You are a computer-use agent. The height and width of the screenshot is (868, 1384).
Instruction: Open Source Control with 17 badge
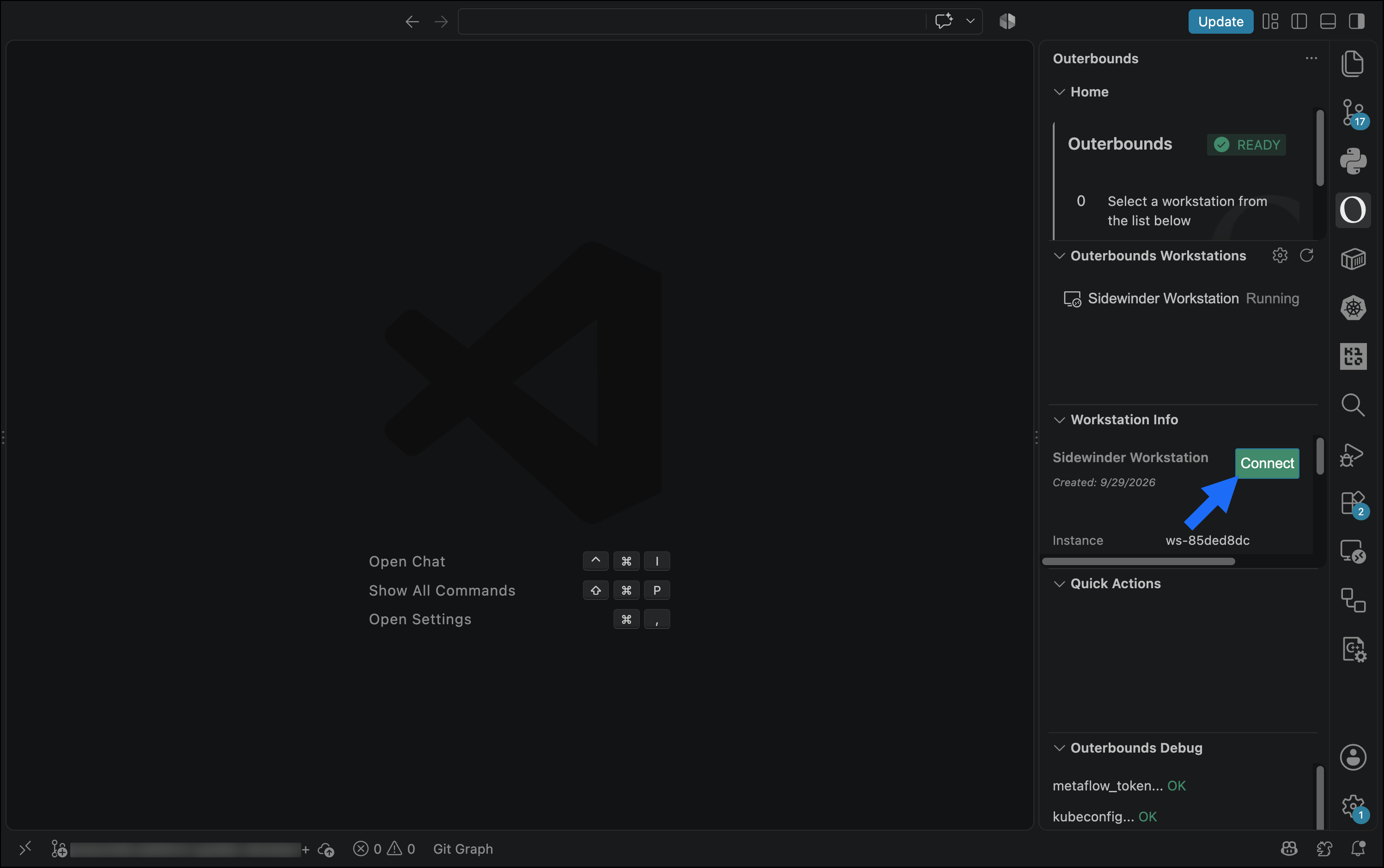click(x=1354, y=113)
